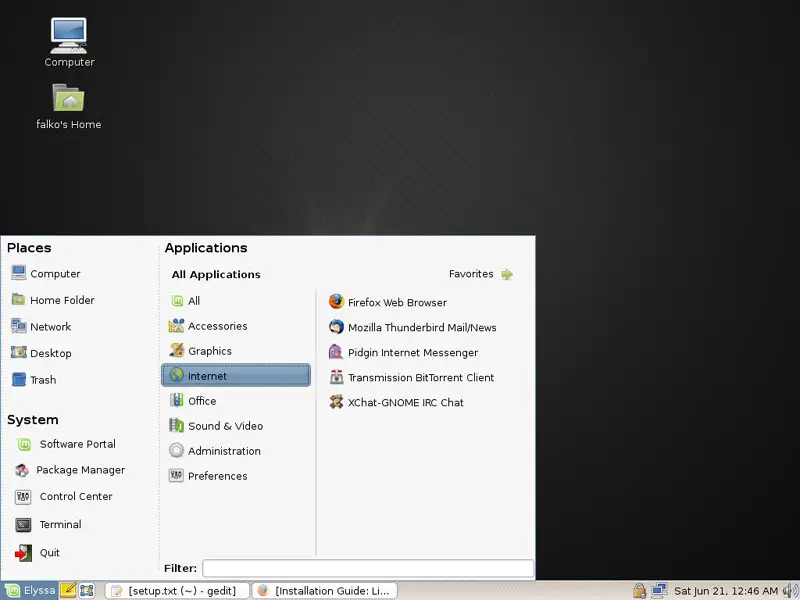Screen dimensions: 800x600
Task: Click the Quit icon
Action: (x=23, y=553)
